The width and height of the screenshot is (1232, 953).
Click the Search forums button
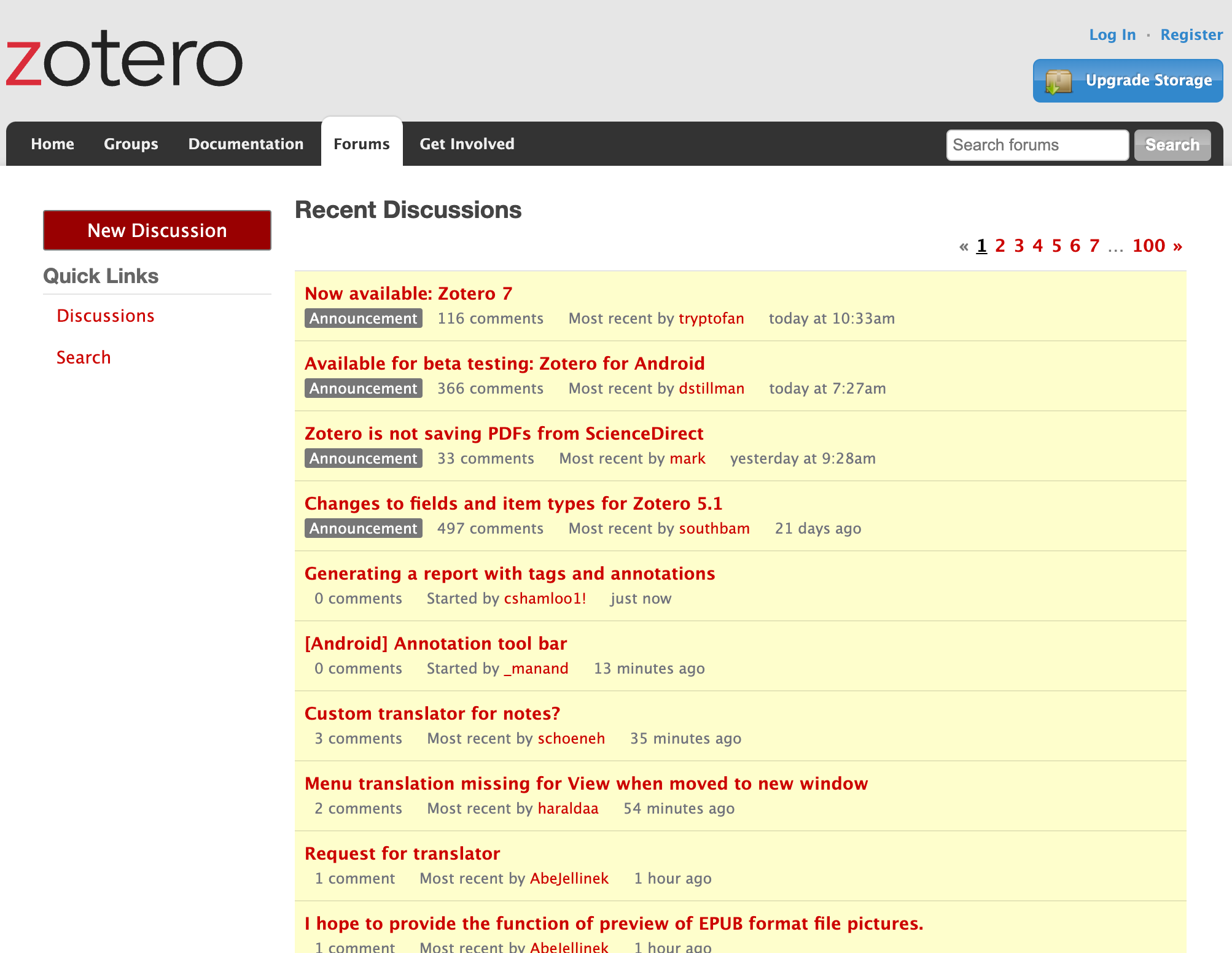pyautogui.click(x=1172, y=145)
